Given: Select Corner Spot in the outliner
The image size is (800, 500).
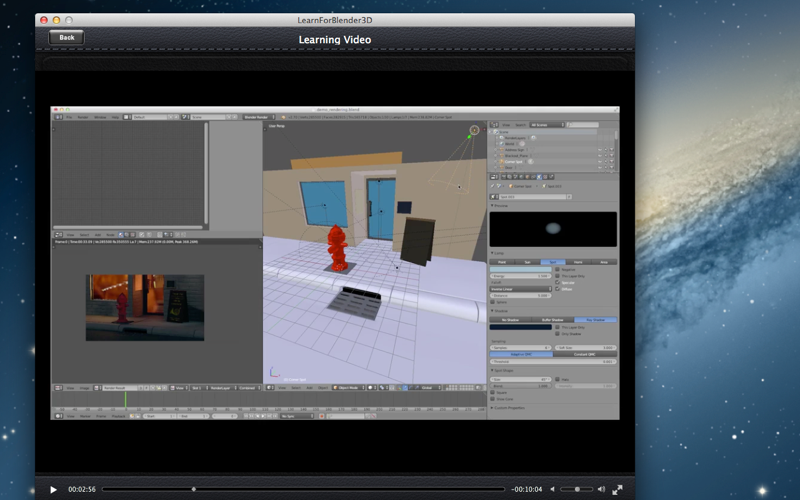Looking at the screenshot, I should tap(514, 162).
